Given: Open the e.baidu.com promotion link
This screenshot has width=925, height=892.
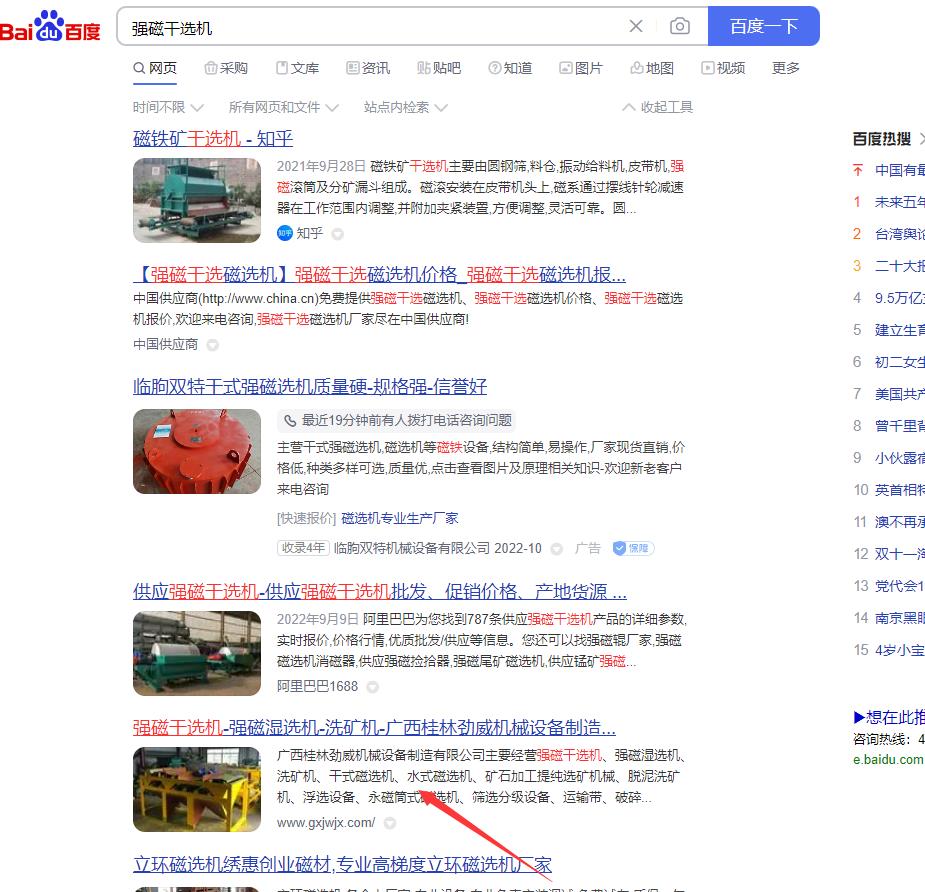Looking at the screenshot, I should click(888, 760).
